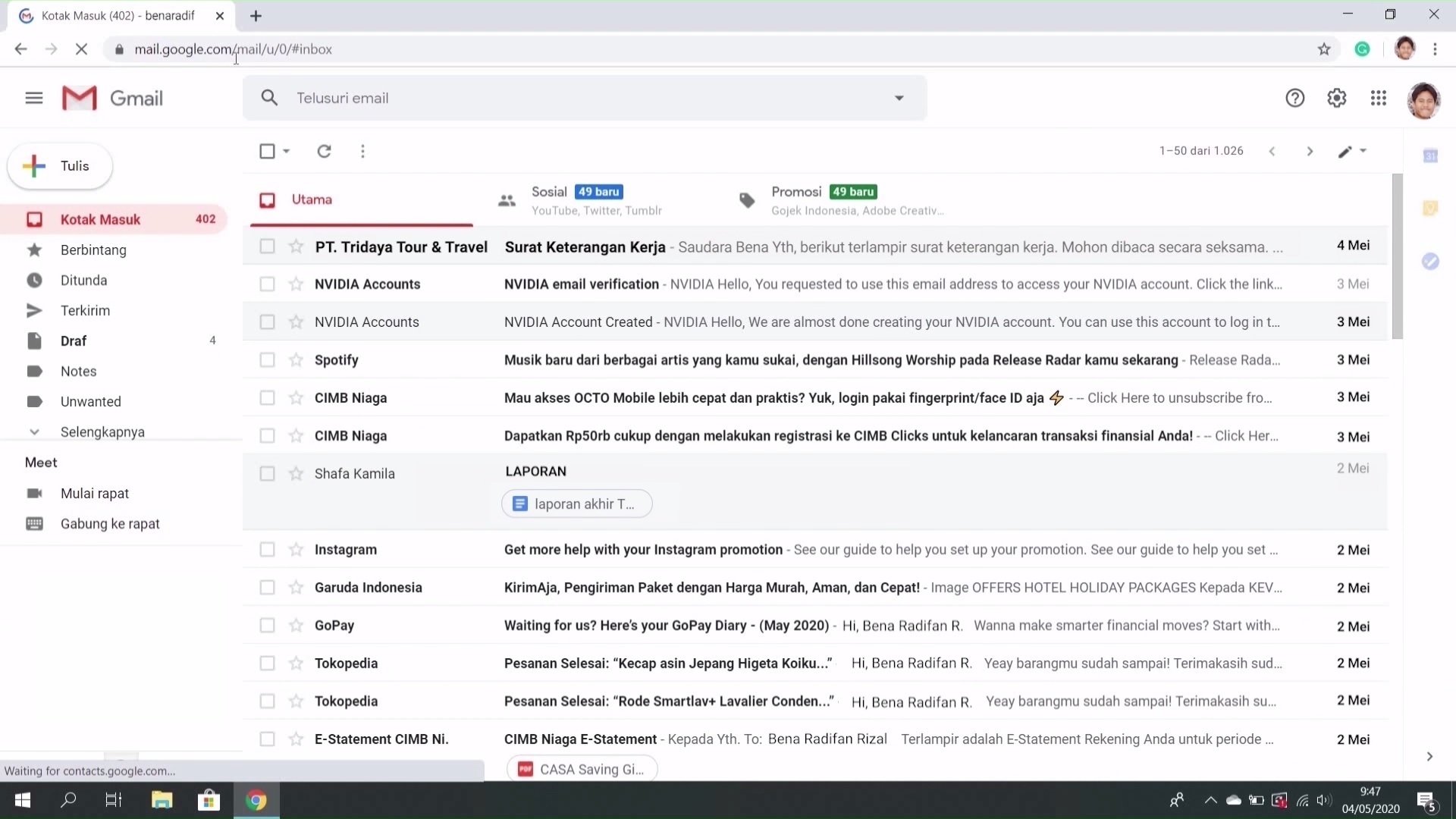The width and height of the screenshot is (1456, 819).
Task: Open a new browser tab
Action: (256, 16)
